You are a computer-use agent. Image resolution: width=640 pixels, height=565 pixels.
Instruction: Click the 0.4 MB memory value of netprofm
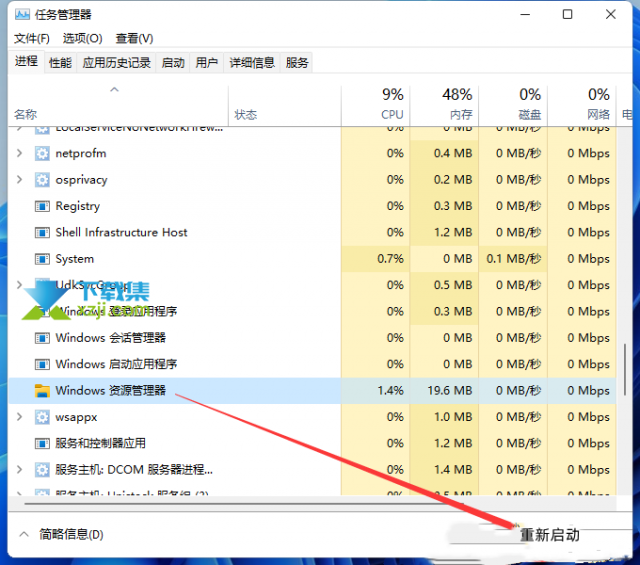pyautogui.click(x=453, y=153)
